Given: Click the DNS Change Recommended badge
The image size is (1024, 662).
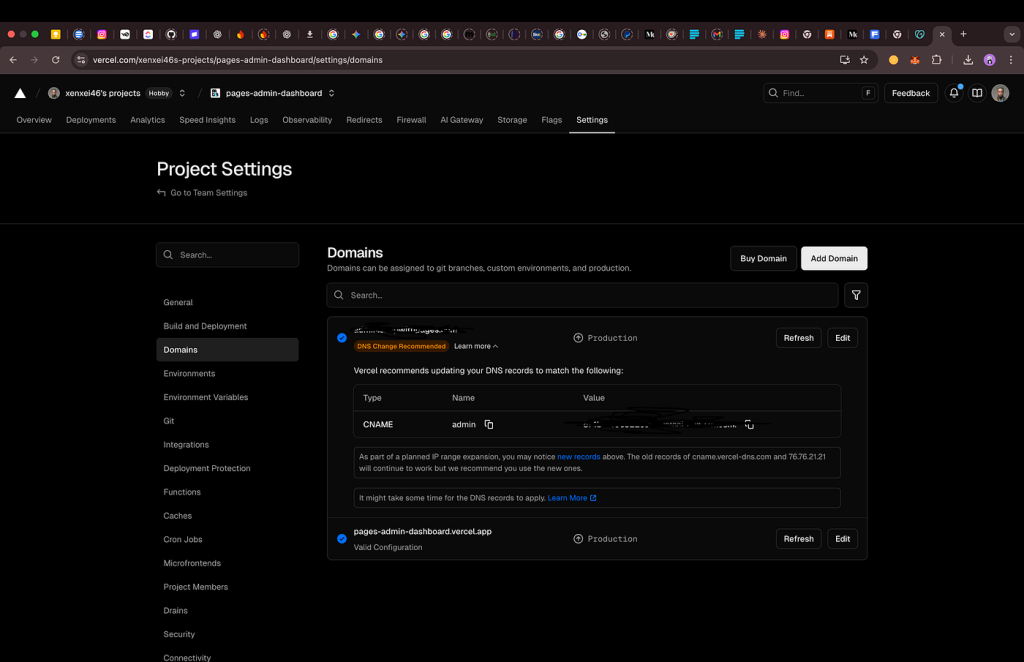Looking at the screenshot, I should pos(401,346).
